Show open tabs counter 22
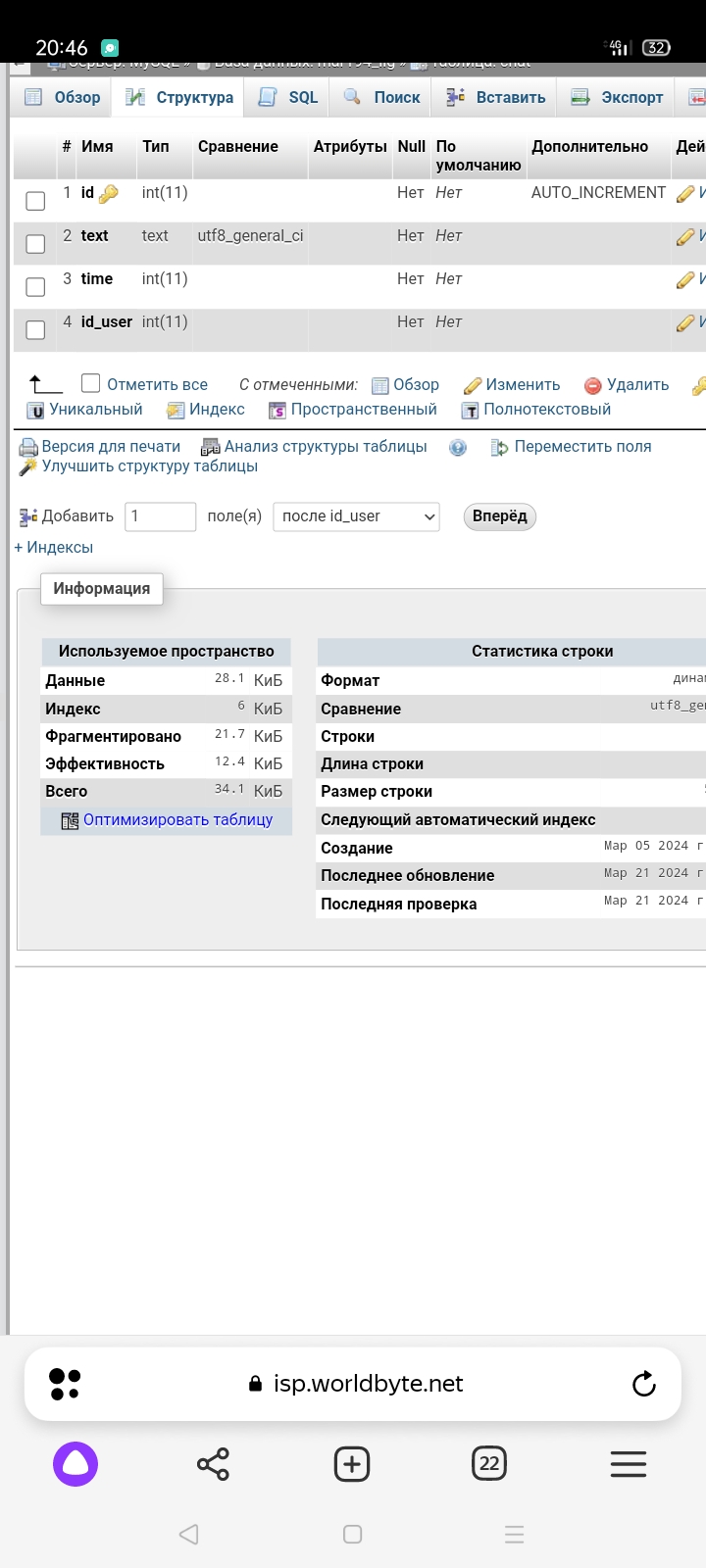 point(489,1464)
